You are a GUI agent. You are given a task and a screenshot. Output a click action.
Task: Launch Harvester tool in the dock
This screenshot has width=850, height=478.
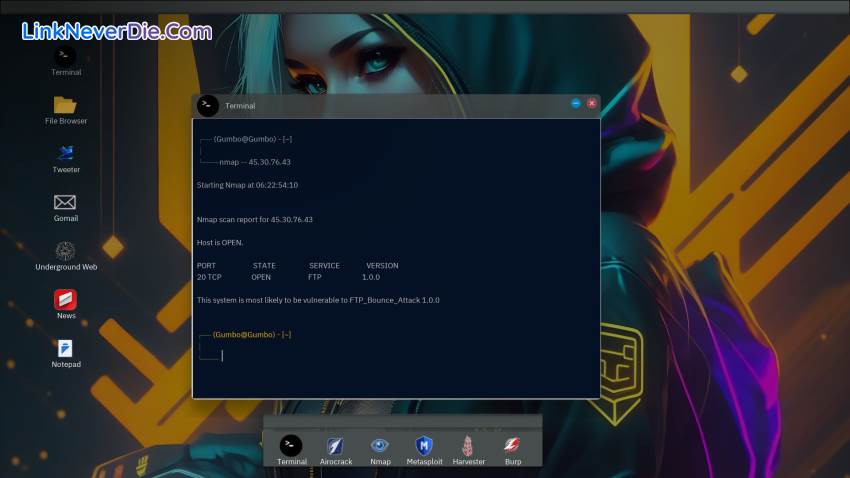click(468, 445)
